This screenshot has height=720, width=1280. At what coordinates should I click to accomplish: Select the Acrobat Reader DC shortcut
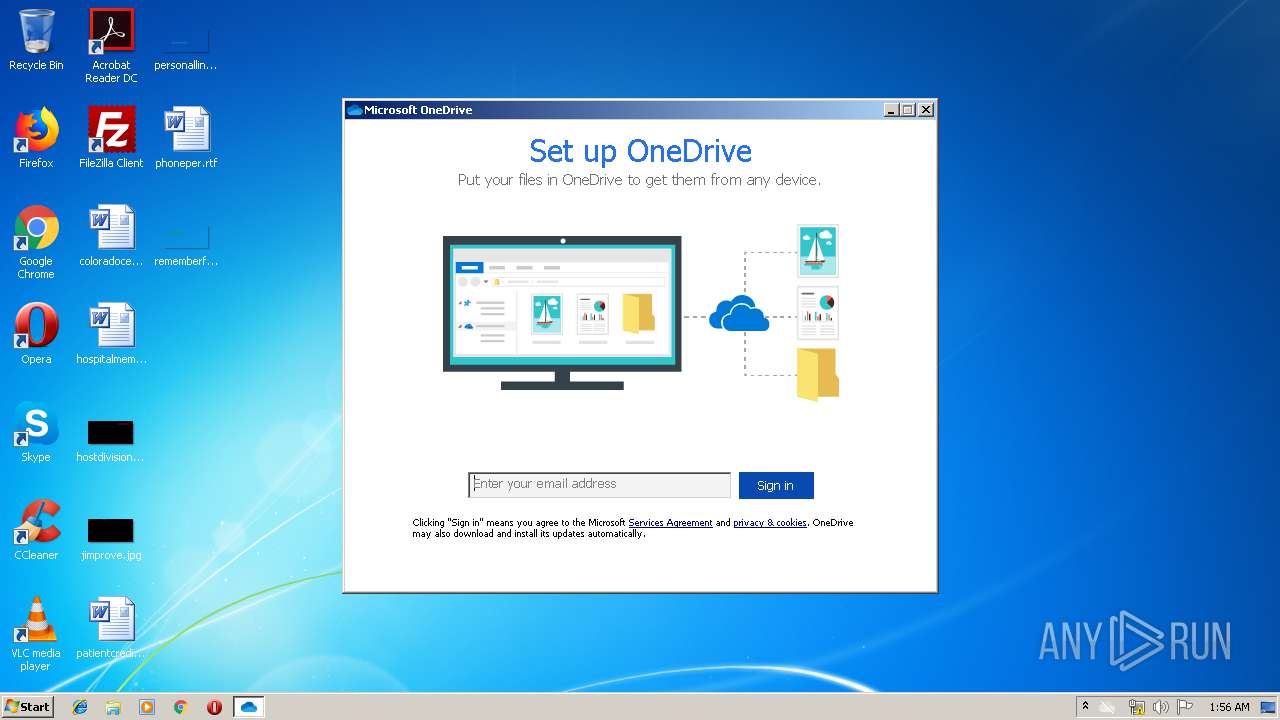[111, 46]
